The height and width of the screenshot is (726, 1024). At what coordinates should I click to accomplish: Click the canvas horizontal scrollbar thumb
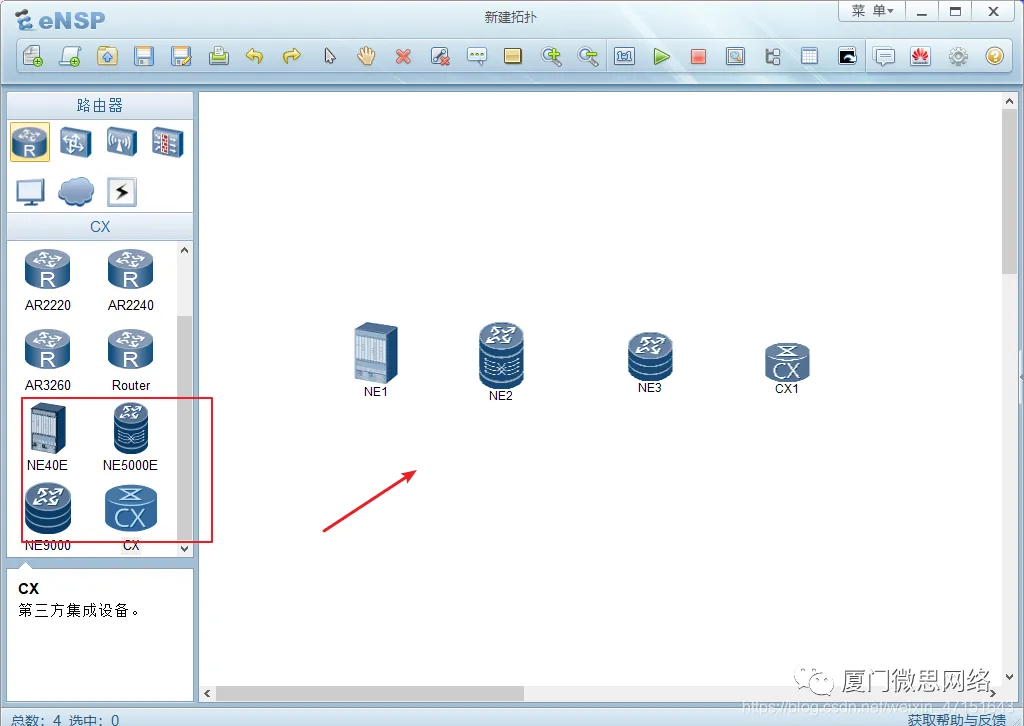point(370,693)
